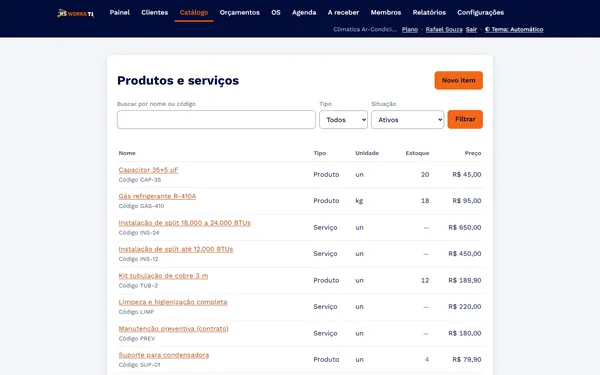Viewport: 600px width, 375px height.
Task: Click stock value 20 for Capacitor
Action: click(x=425, y=174)
